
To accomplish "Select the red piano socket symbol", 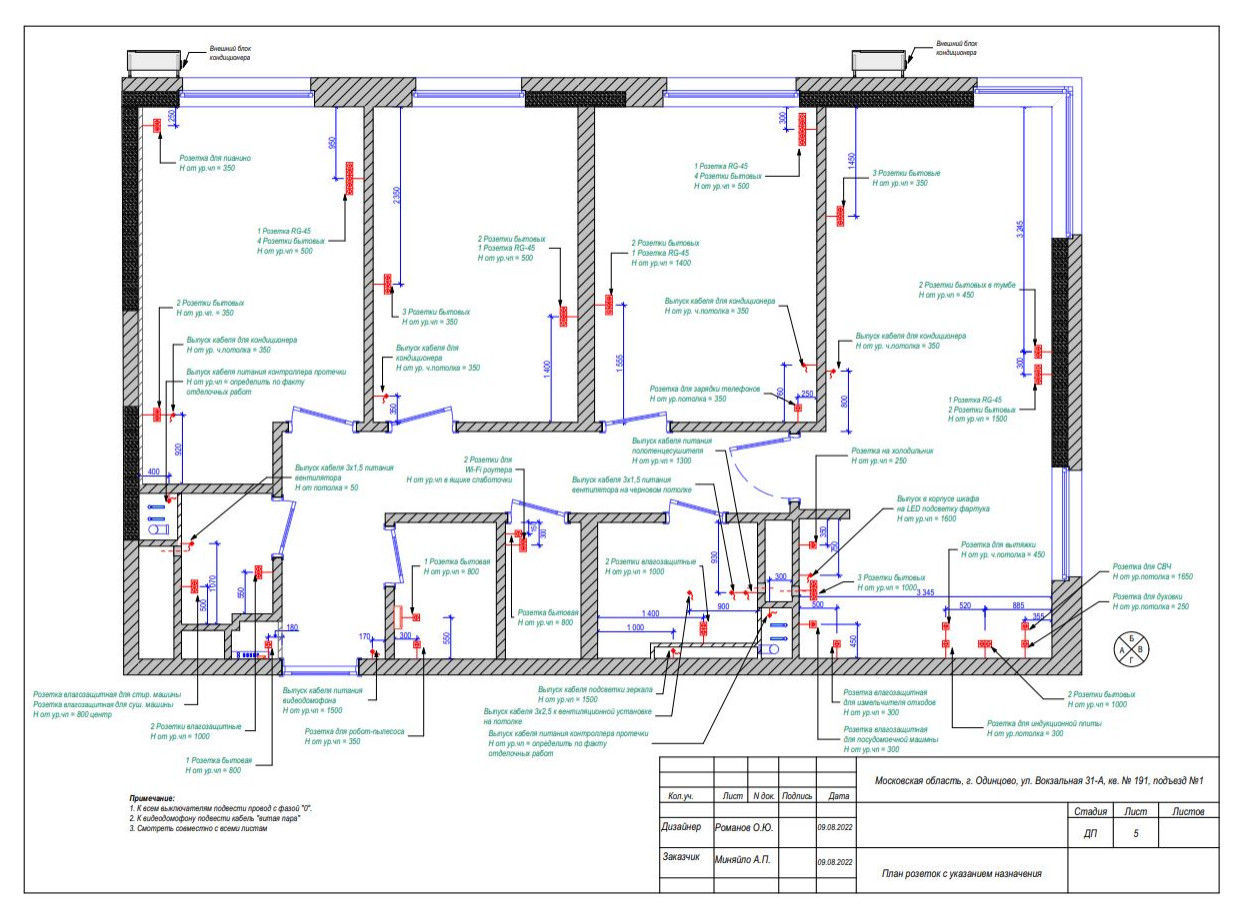I will coord(158,126).
